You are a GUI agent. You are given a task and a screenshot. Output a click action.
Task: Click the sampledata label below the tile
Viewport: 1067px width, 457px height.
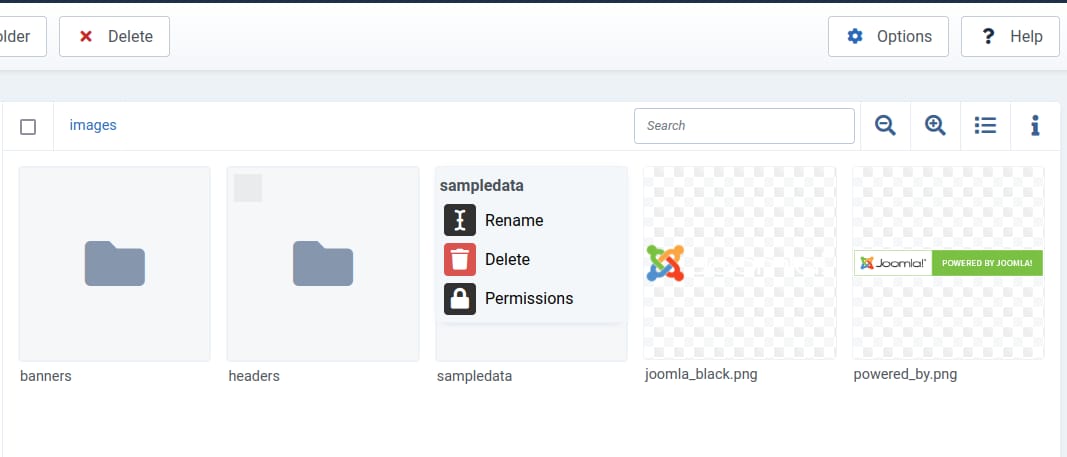coord(474,376)
